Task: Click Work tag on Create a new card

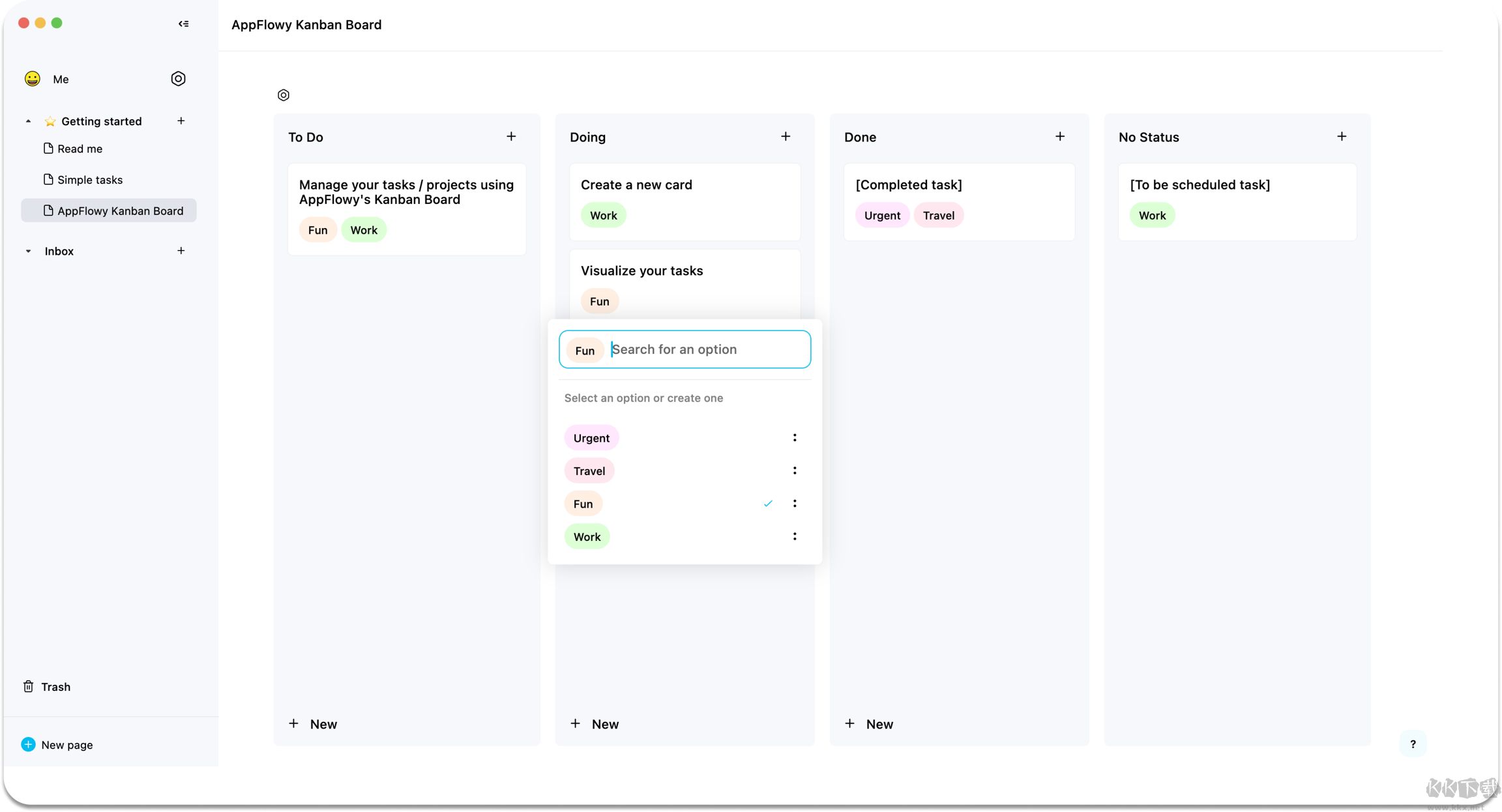Action: (603, 216)
